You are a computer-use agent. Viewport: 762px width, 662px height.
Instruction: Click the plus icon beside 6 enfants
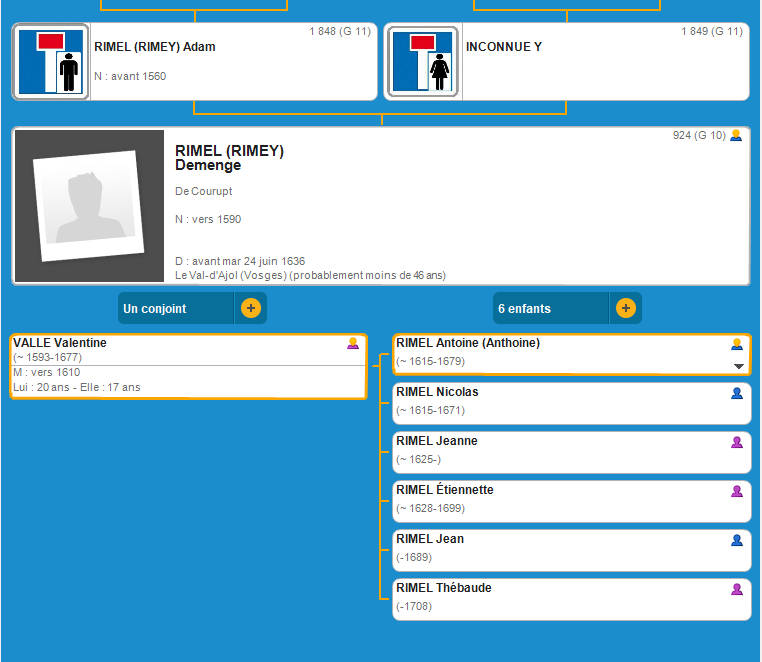point(626,308)
